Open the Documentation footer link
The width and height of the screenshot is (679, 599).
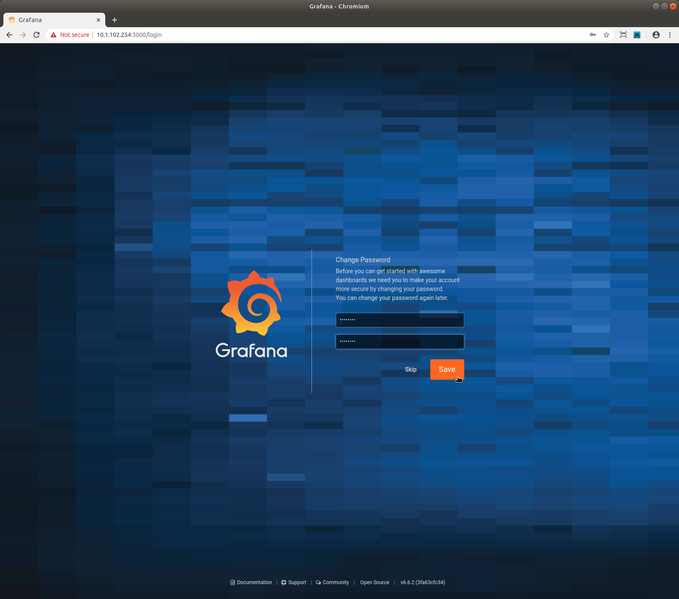coord(251,582)
